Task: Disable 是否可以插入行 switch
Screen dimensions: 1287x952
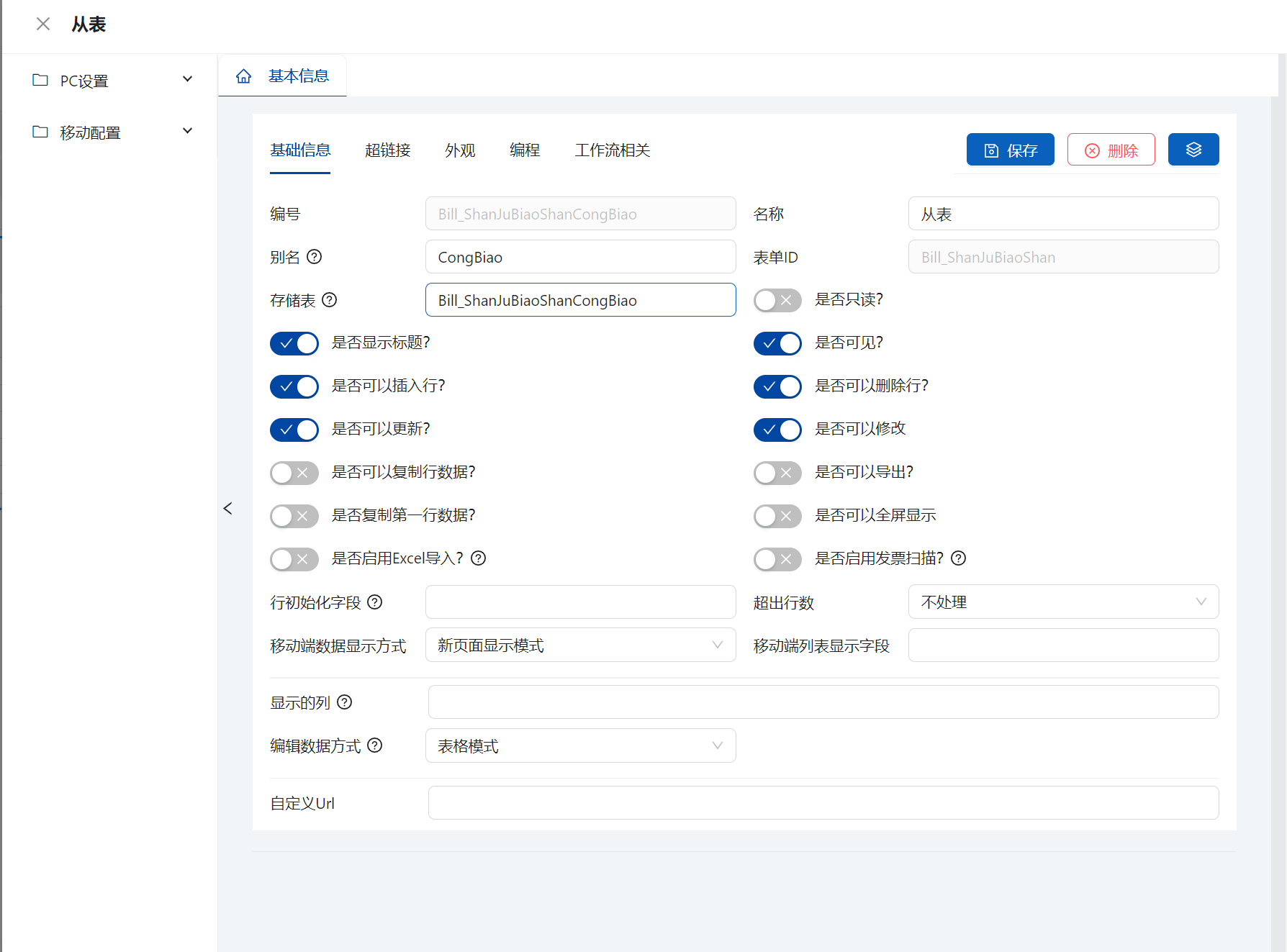Action: [294, 386]
